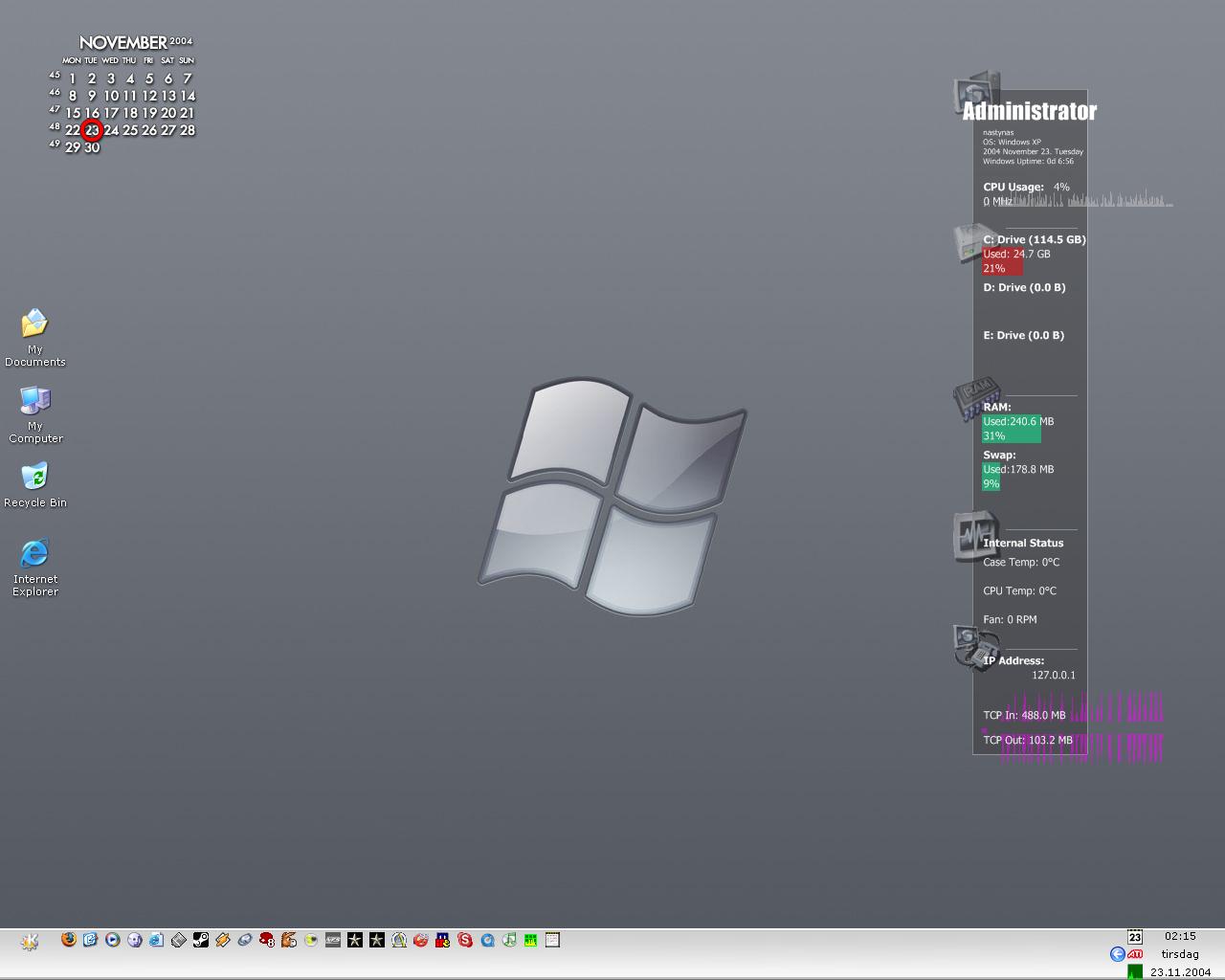Screen dimensions: 1225x980
Task: Click the D: Drive (0.0 B) label
Action: pyautogui.click(x=1024, y=287)
